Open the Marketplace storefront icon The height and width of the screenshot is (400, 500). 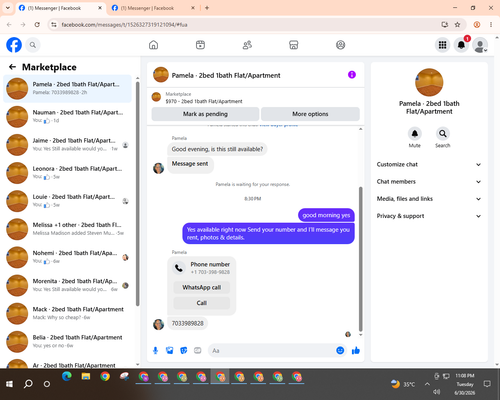point(294,45)
